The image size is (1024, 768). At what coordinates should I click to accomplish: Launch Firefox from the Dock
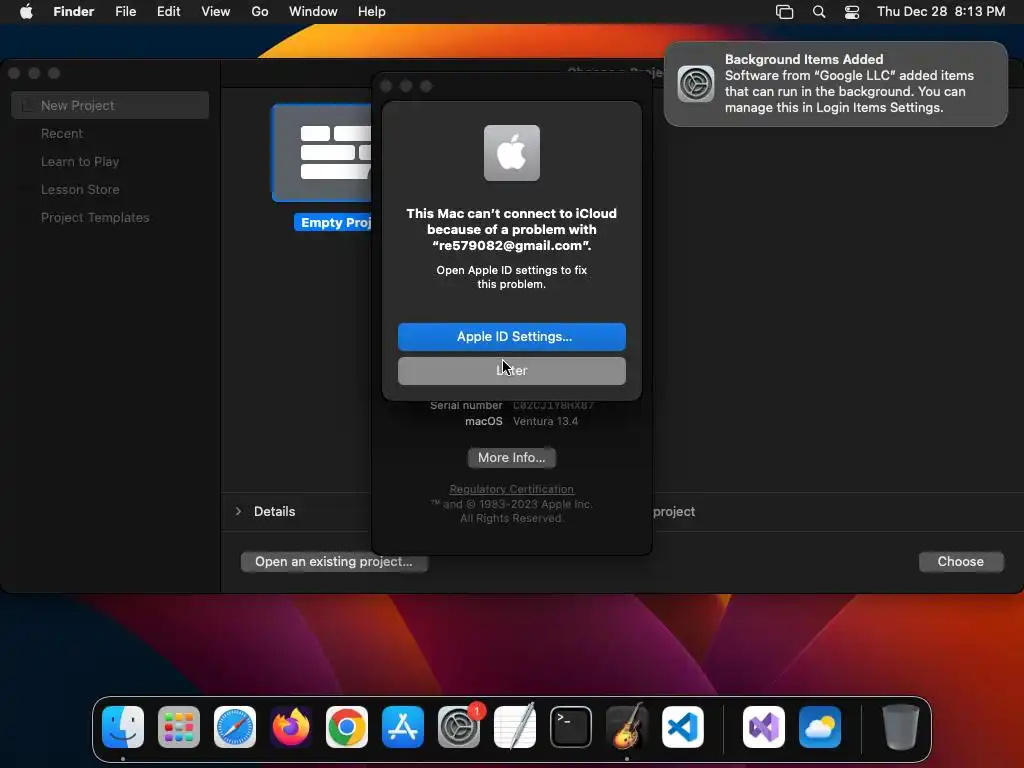point(291,727)
